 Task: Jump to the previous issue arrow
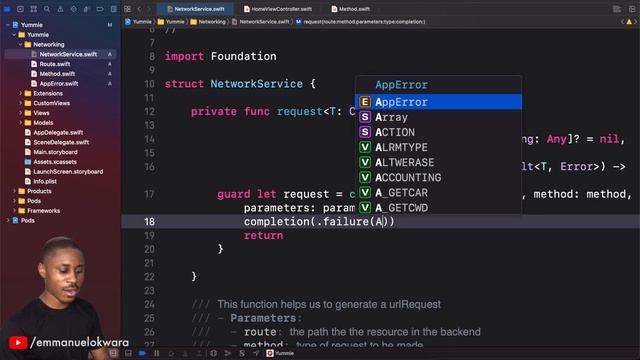click(x=622, y=22)
